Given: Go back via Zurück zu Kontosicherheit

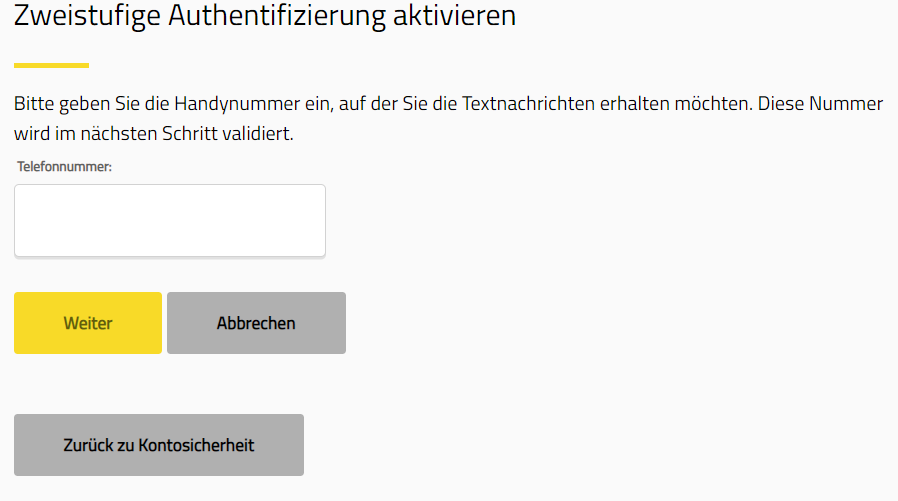Looking at the screenshot, I should [x=159, y=445].
